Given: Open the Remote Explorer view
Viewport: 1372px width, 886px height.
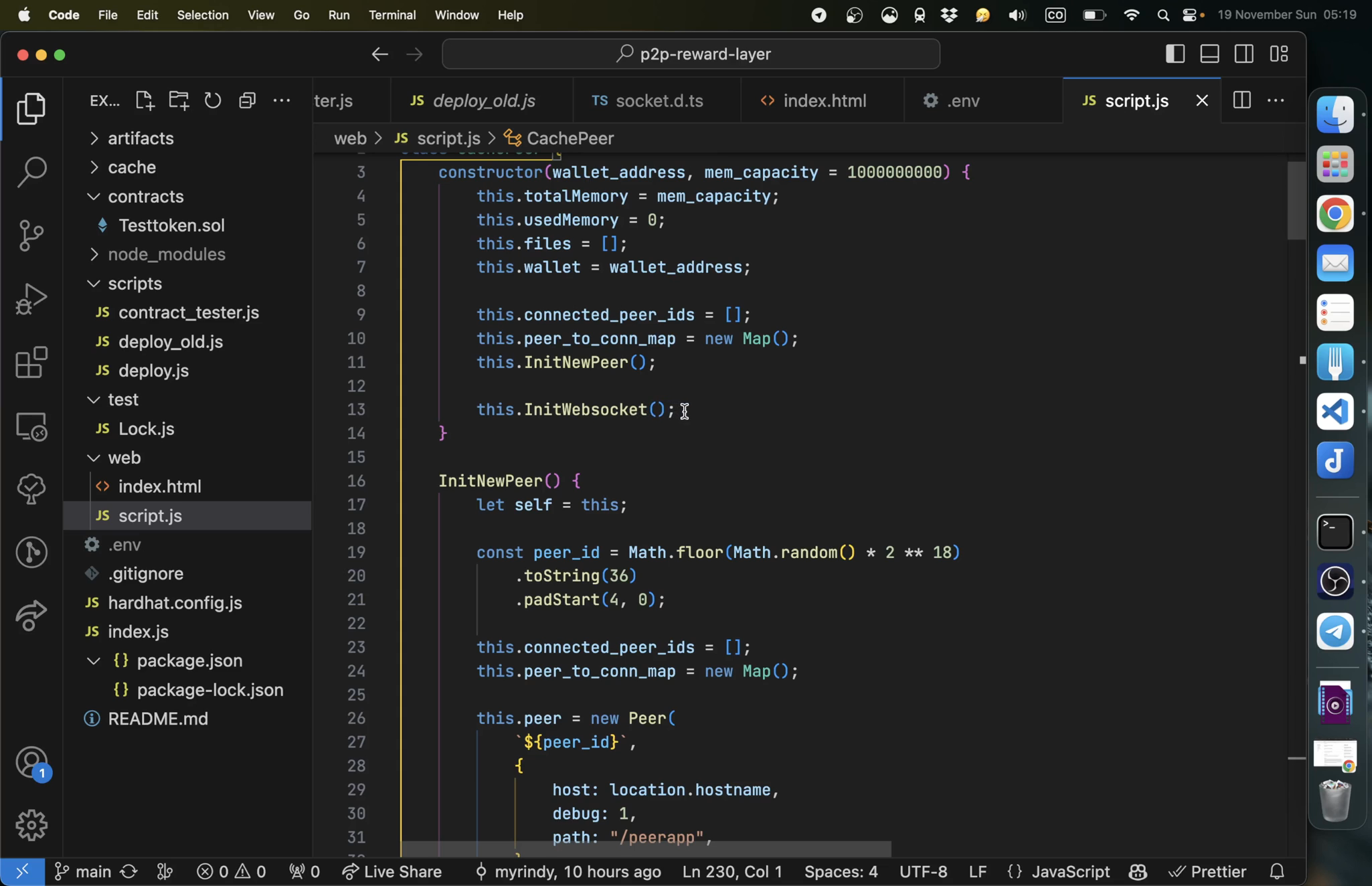Looking at the screenshot, I should [x=31, y=426].
